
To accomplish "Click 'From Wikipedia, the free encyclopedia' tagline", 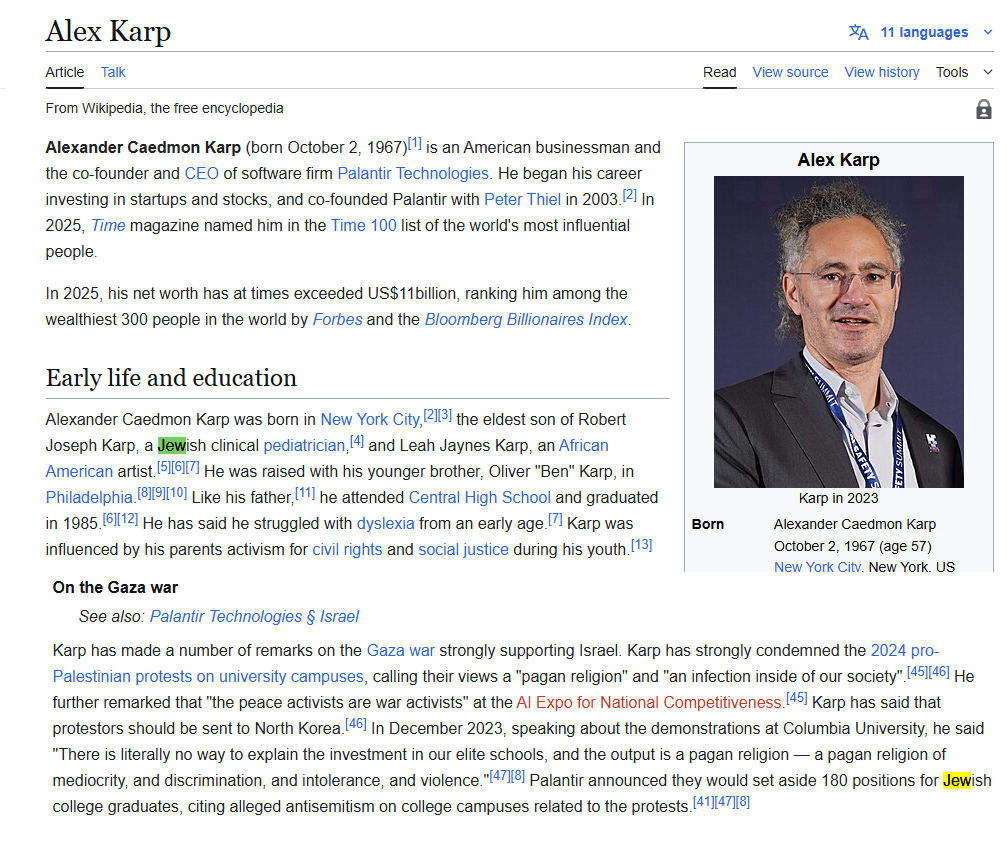I will 164,108.
